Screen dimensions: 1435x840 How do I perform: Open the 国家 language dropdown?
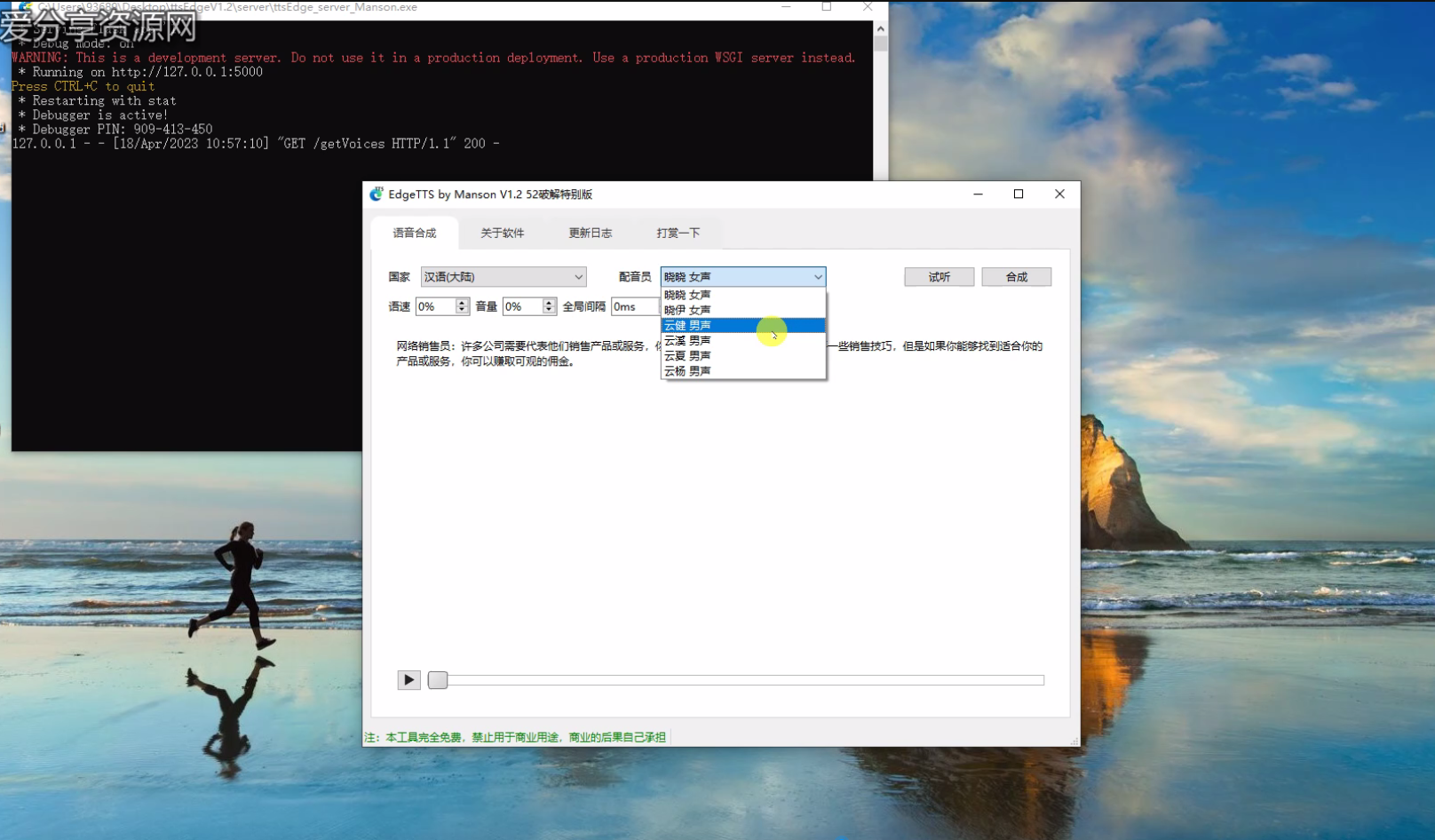pos(503,277)
